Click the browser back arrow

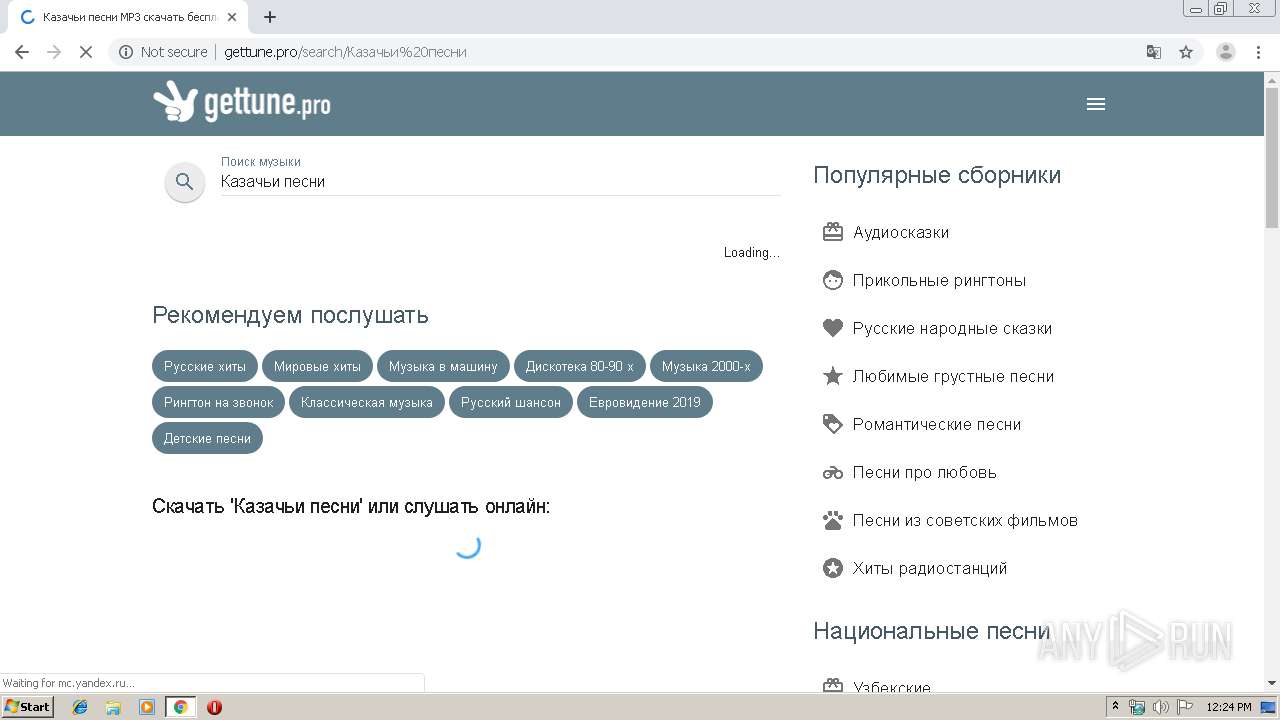22,52
